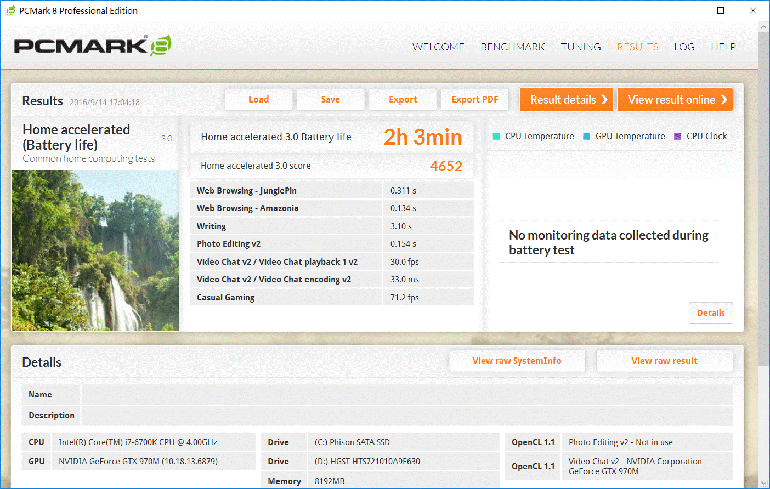Click View raw result
Screen dimensions: 770x489
coord(664,361)
